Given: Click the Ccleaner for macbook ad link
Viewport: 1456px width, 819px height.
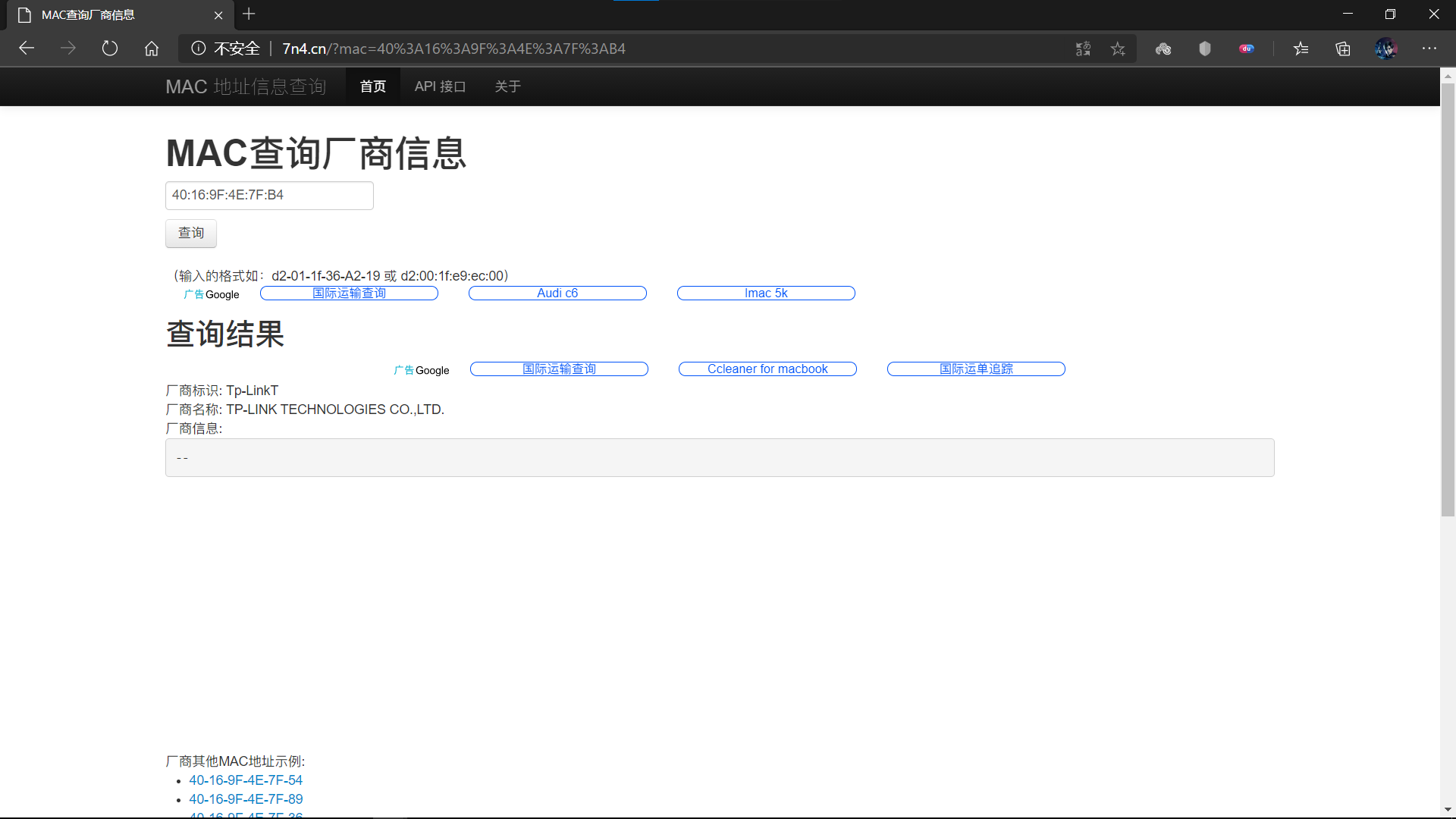Looking at the screenshot, I should (x=767, y=369).
